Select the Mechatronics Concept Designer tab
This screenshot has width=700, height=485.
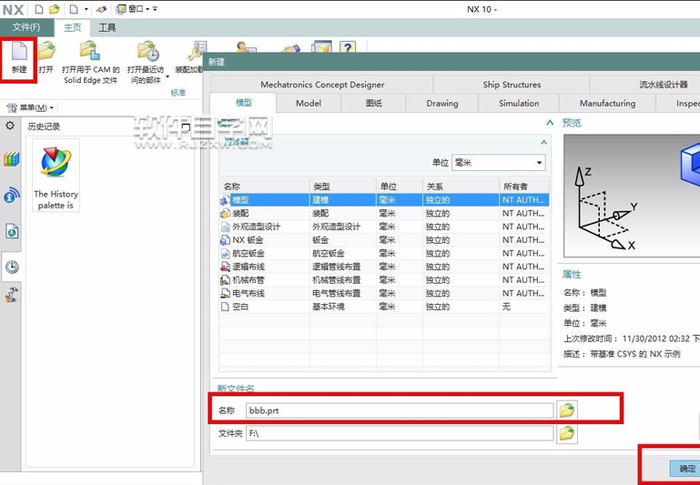click(322, 84)
